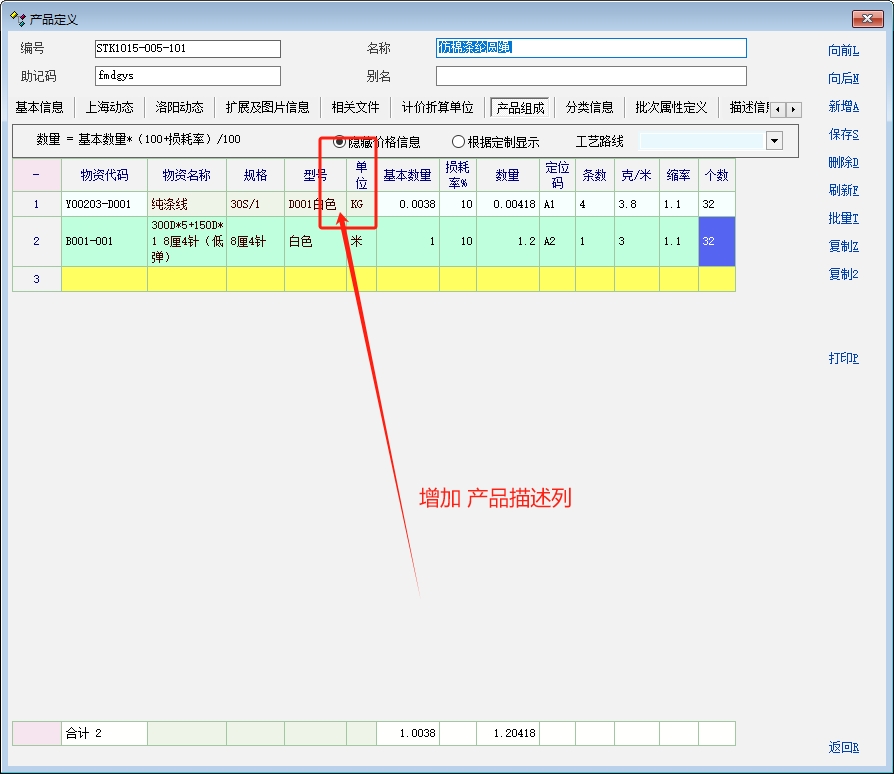Image resolution: width=894 pixels, height=774 pixels.
Task: Open the 工艺路线 dropdown arrow
Action: click(x=774, y=141)
